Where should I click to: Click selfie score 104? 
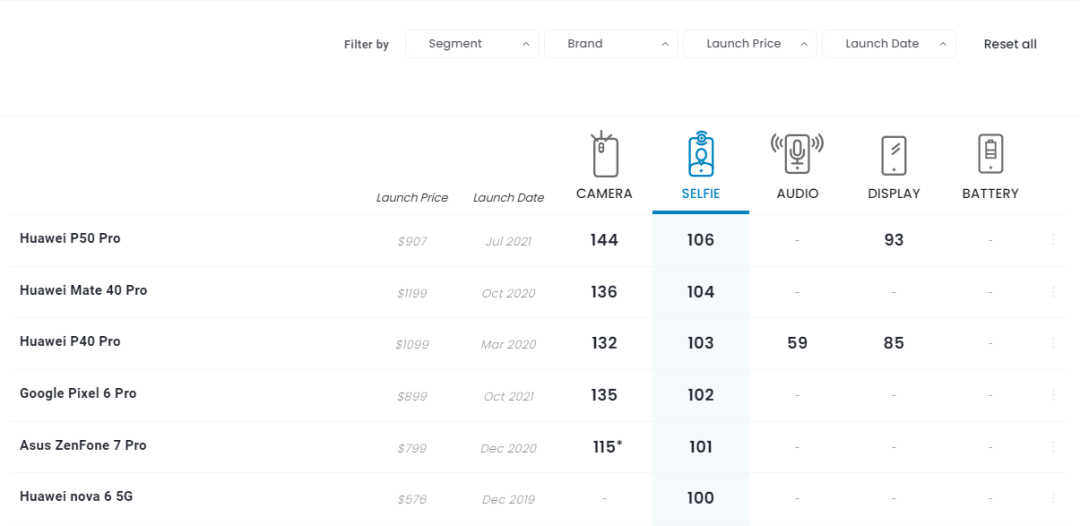pos(700,292)
